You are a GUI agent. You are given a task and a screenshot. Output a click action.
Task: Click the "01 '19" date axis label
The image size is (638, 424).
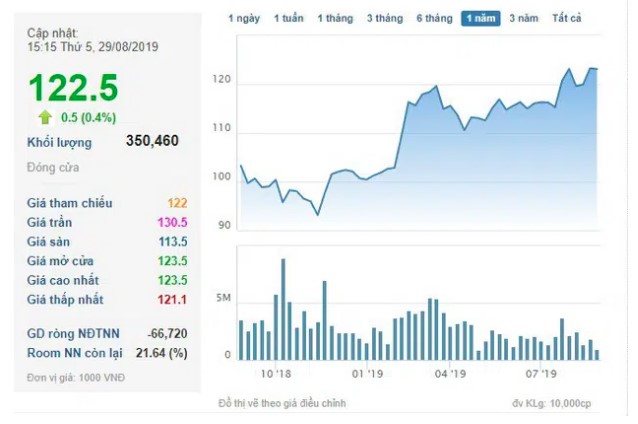[368, 375]
